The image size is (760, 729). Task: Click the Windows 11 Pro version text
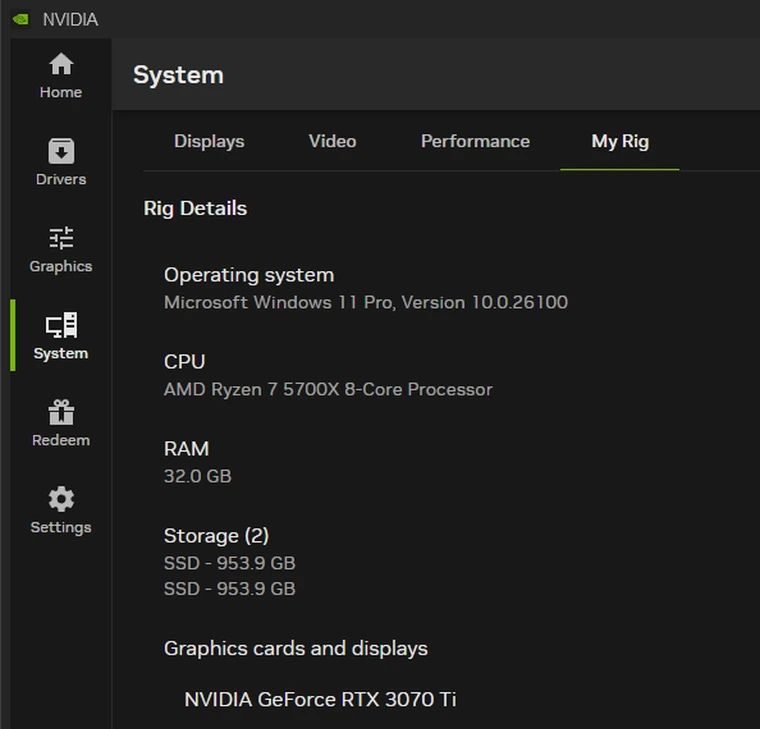pyautogui.click(x=366, y=302)
